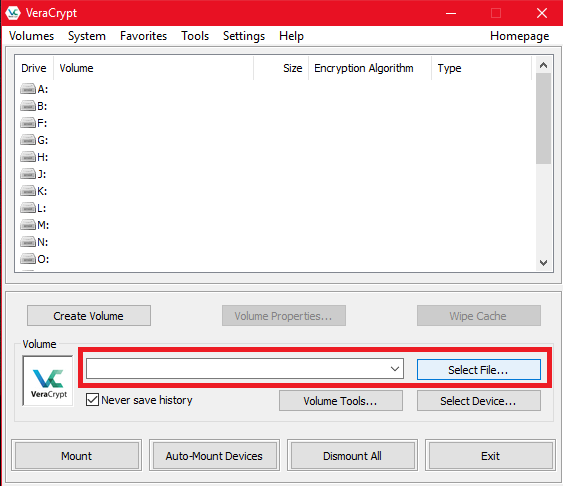Click Auto-Mount Devices button
The image size is (563, 486).
point(214,455)
